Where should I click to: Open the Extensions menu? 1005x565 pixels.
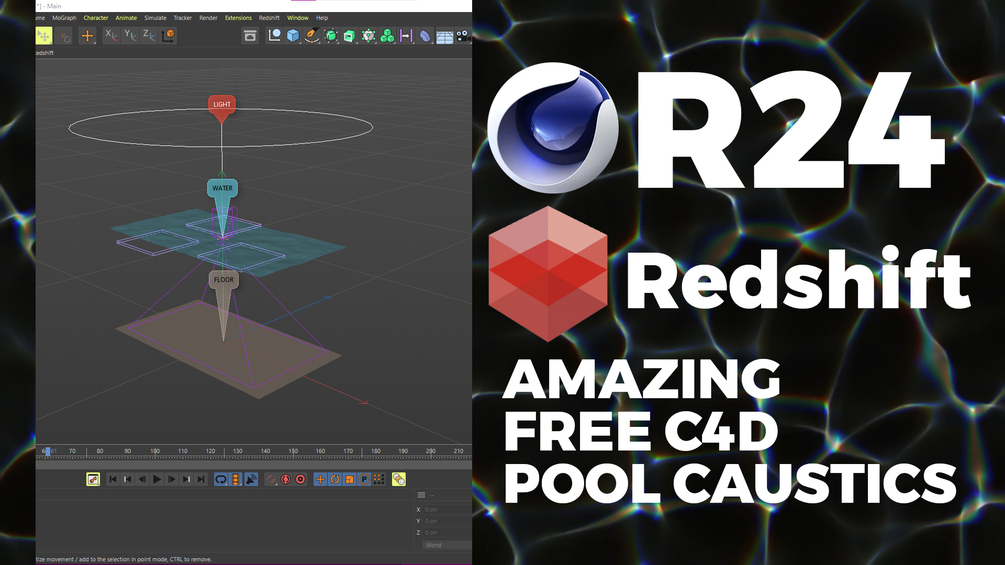[x=238, y=18]
